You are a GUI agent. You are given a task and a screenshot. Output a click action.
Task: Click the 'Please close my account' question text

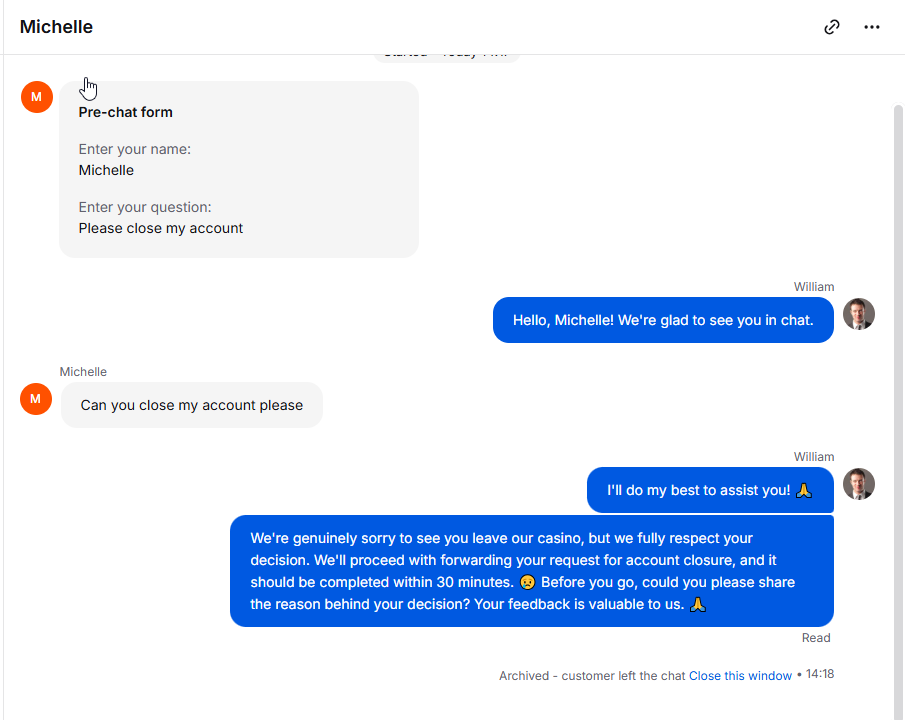coord(160,229)
